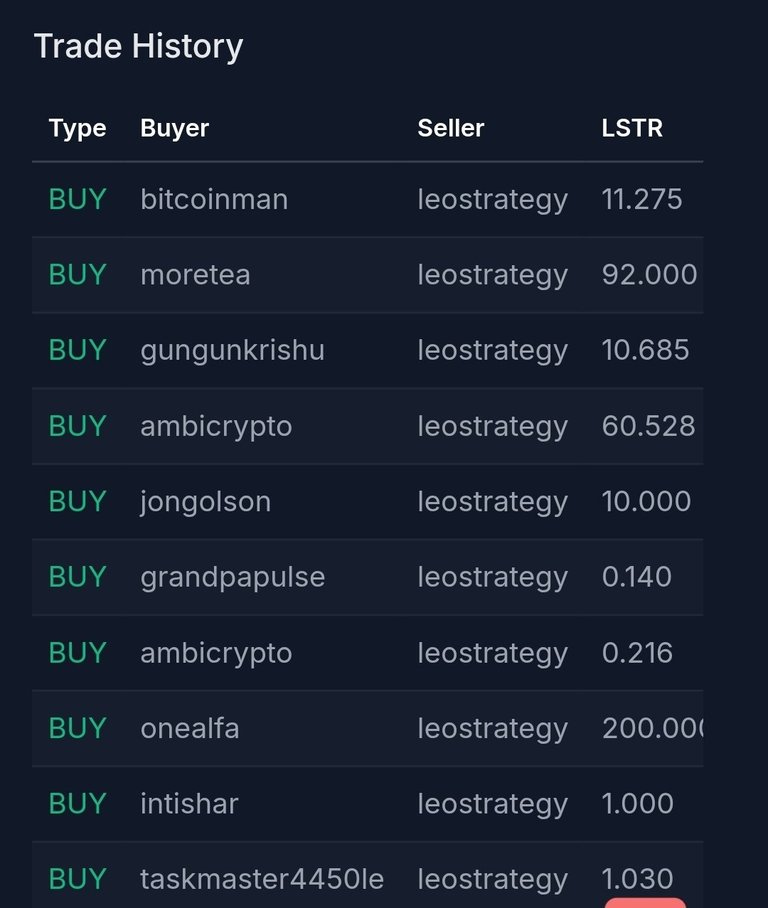Image resolution: width=768 pixels, height=908 pixels.
Task: Open buyer bitcoinman's profile
Action: tap(214, 199)
